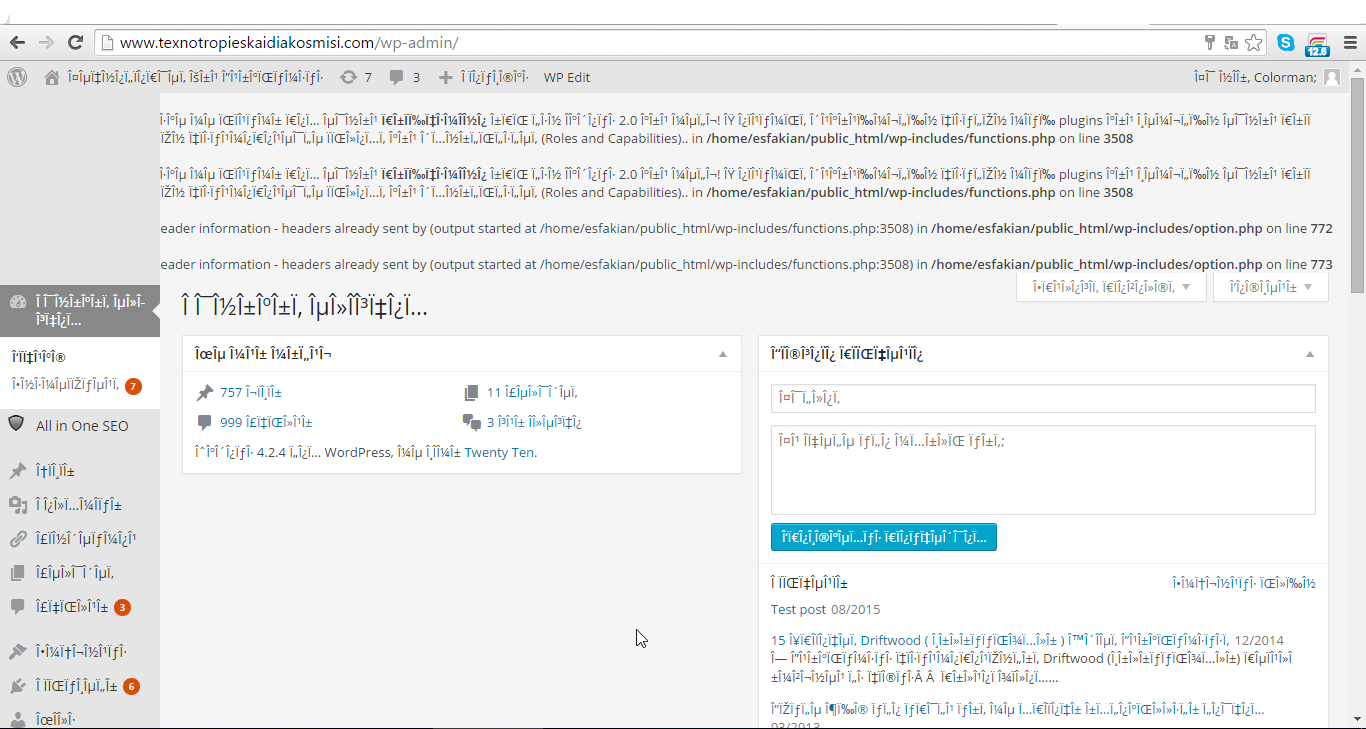1366x729 pixels.
Task: Open the Skype extension icon
Action: click(1286, 43)
